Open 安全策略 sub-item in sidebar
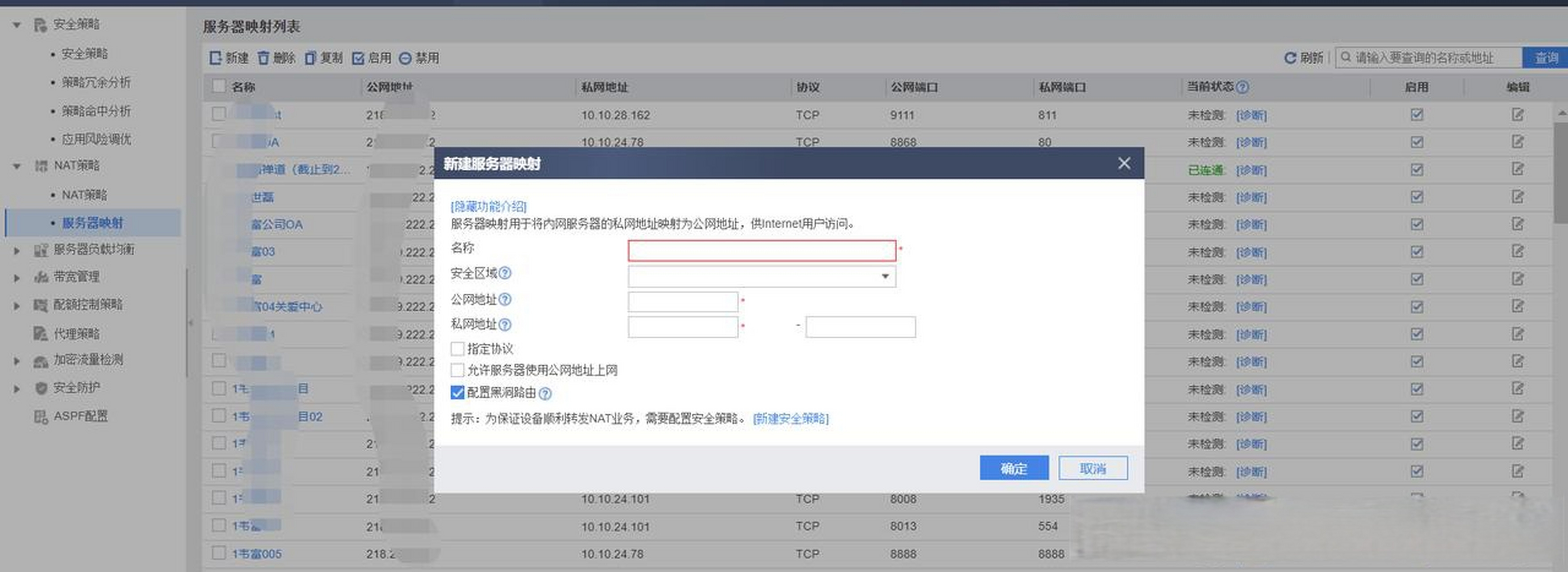The width and height of the screenshot is (1568, 572). [84, 54]
